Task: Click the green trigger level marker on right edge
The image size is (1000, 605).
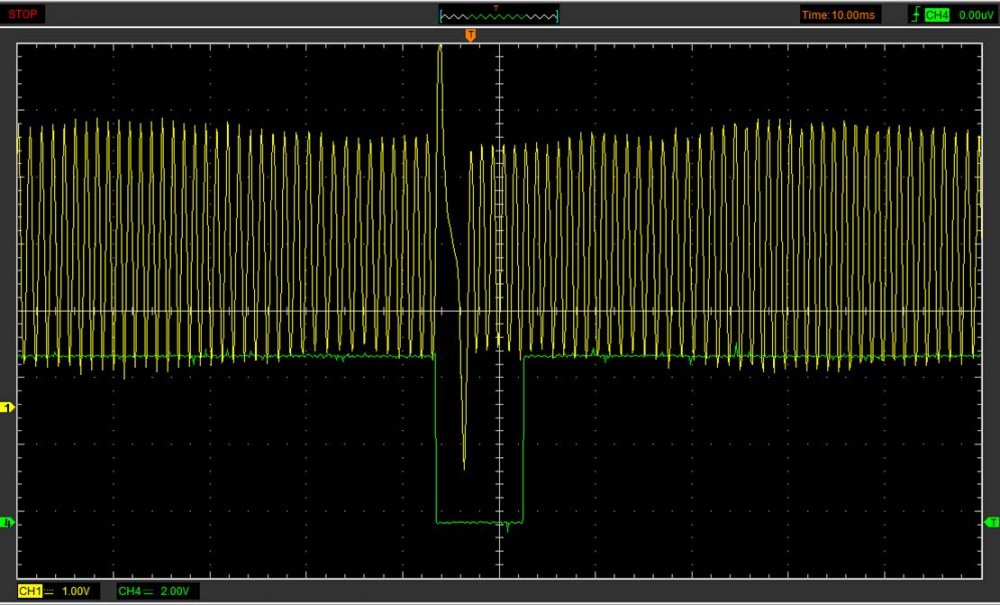Action: 992,522
